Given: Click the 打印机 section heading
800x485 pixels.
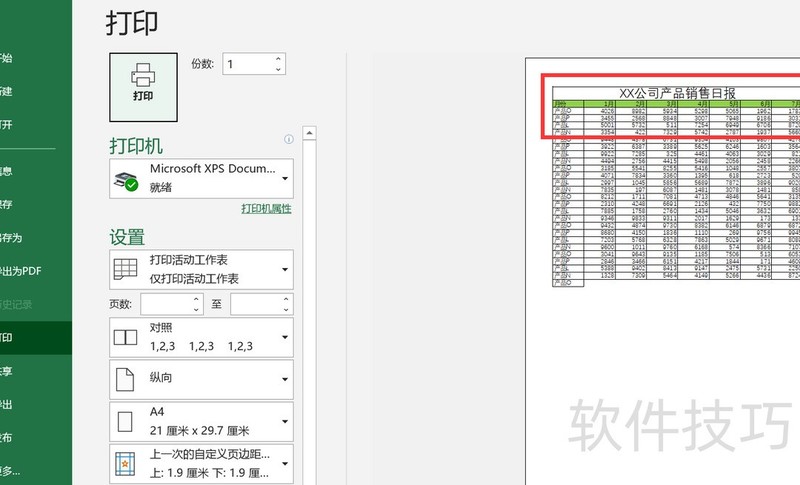Looking at the screenshot, I should pos(136,146).
